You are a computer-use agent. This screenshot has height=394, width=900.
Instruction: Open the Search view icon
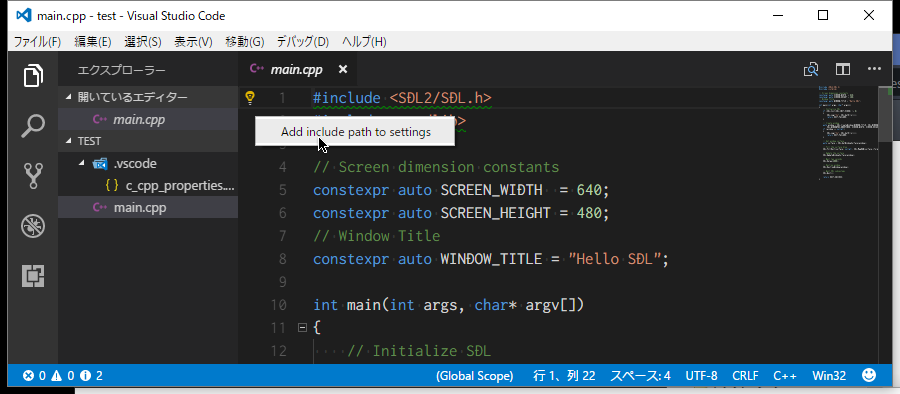(33, 126)
